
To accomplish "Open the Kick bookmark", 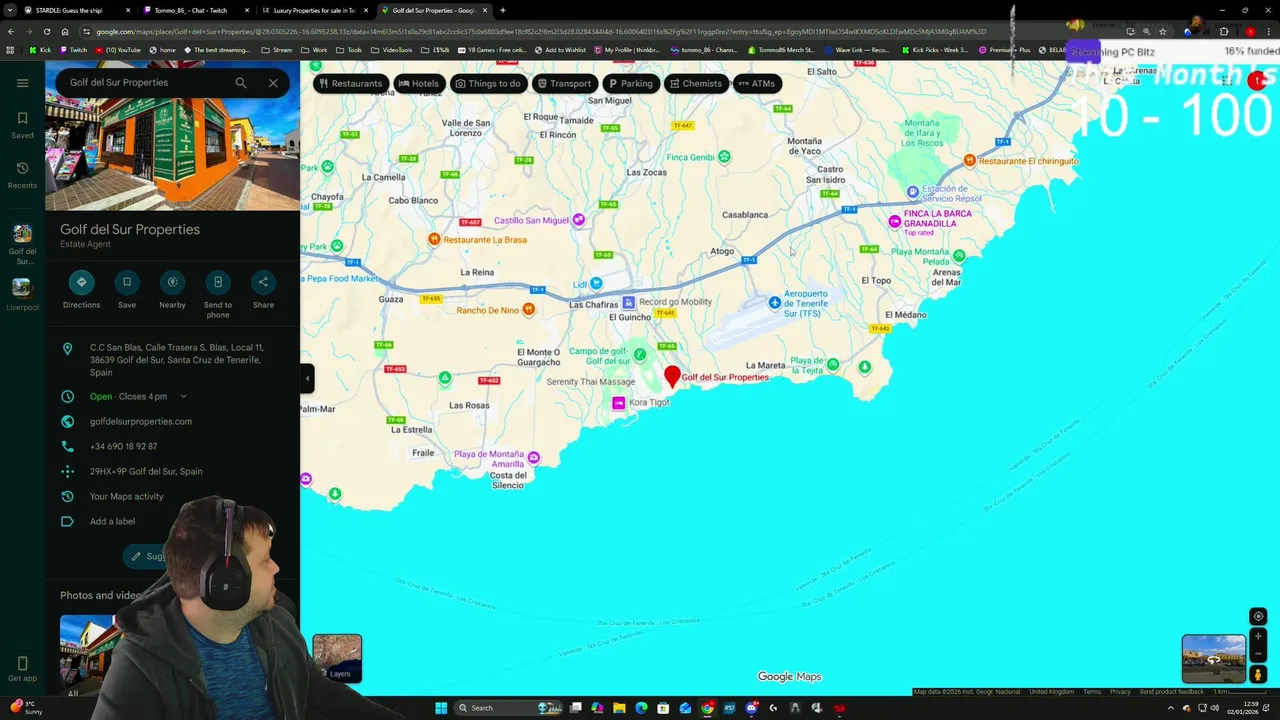I will pyautogui.click(x=40, y=50).
